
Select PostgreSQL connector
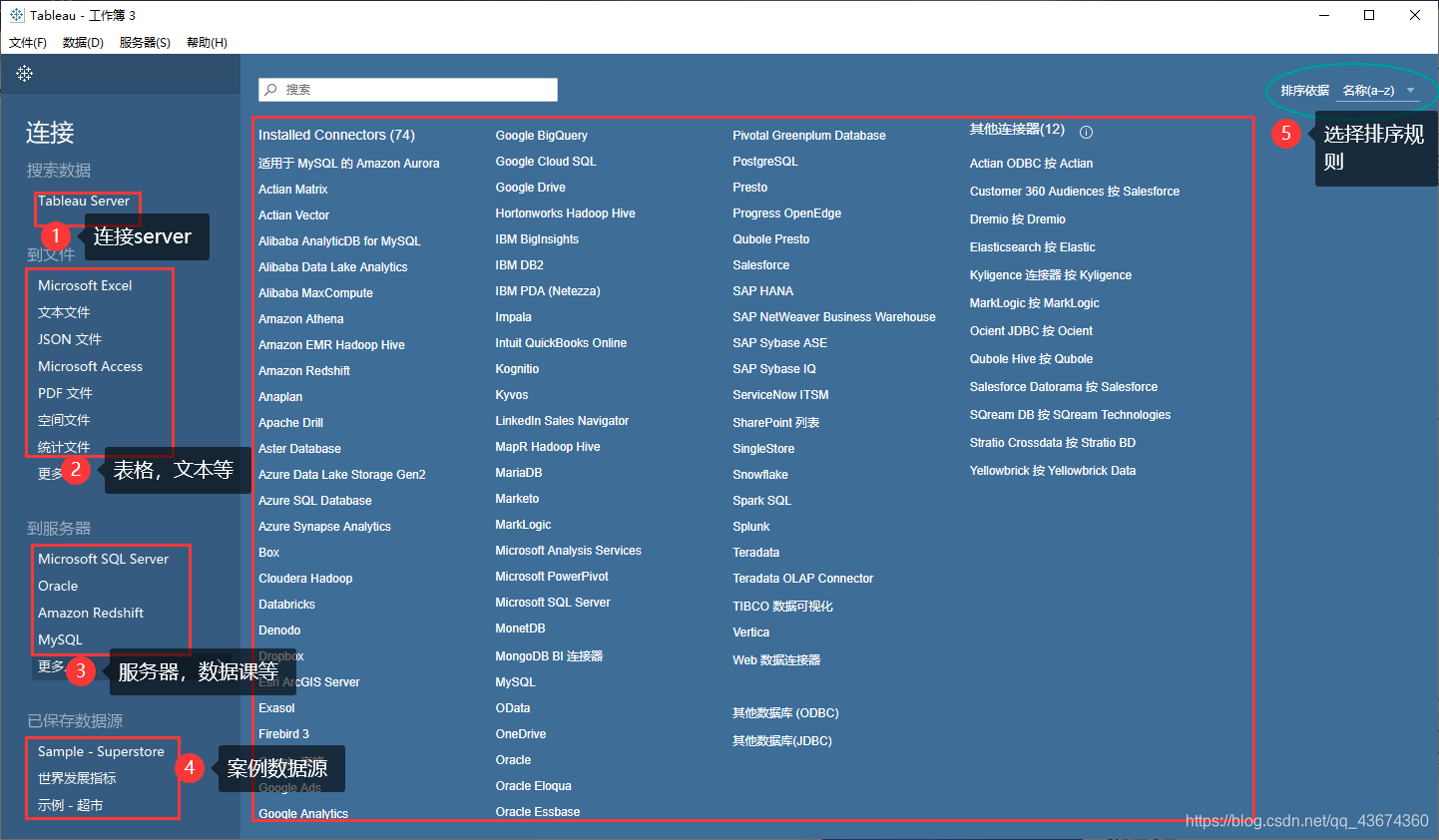click(x=765, y=162)
